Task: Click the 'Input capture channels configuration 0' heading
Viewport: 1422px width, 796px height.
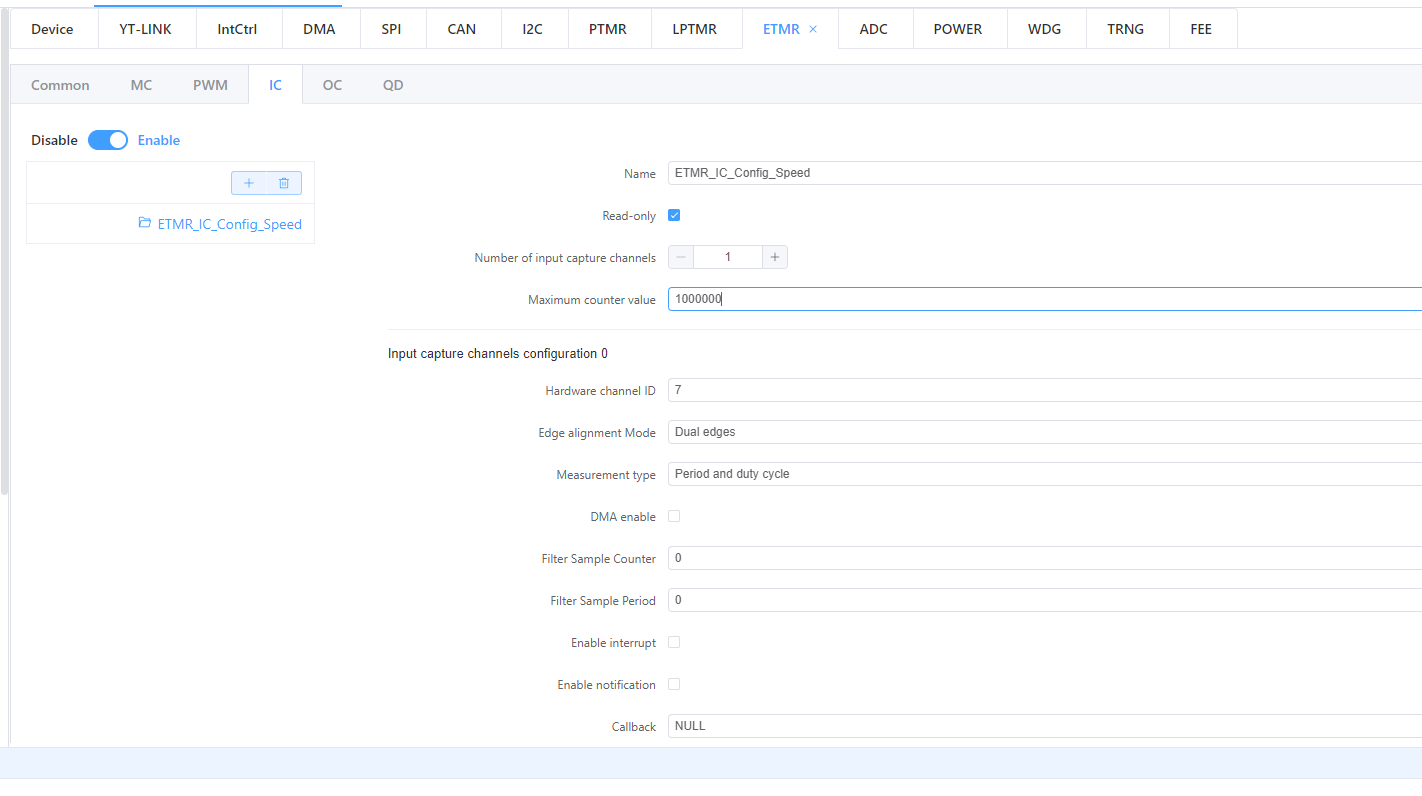Action: (x=498, y=354)
